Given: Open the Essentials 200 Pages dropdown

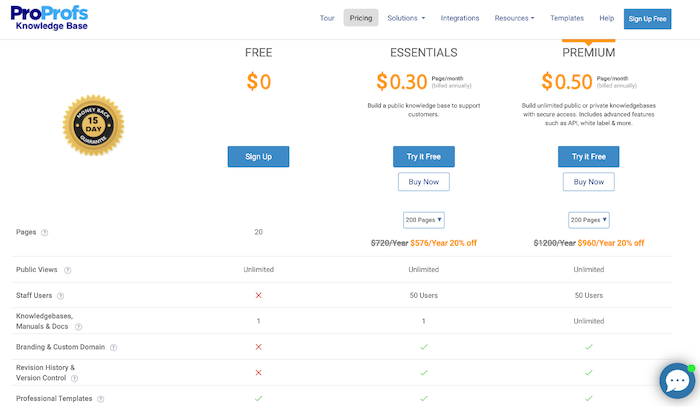Looking at the screenshot, I should (424, 220).
